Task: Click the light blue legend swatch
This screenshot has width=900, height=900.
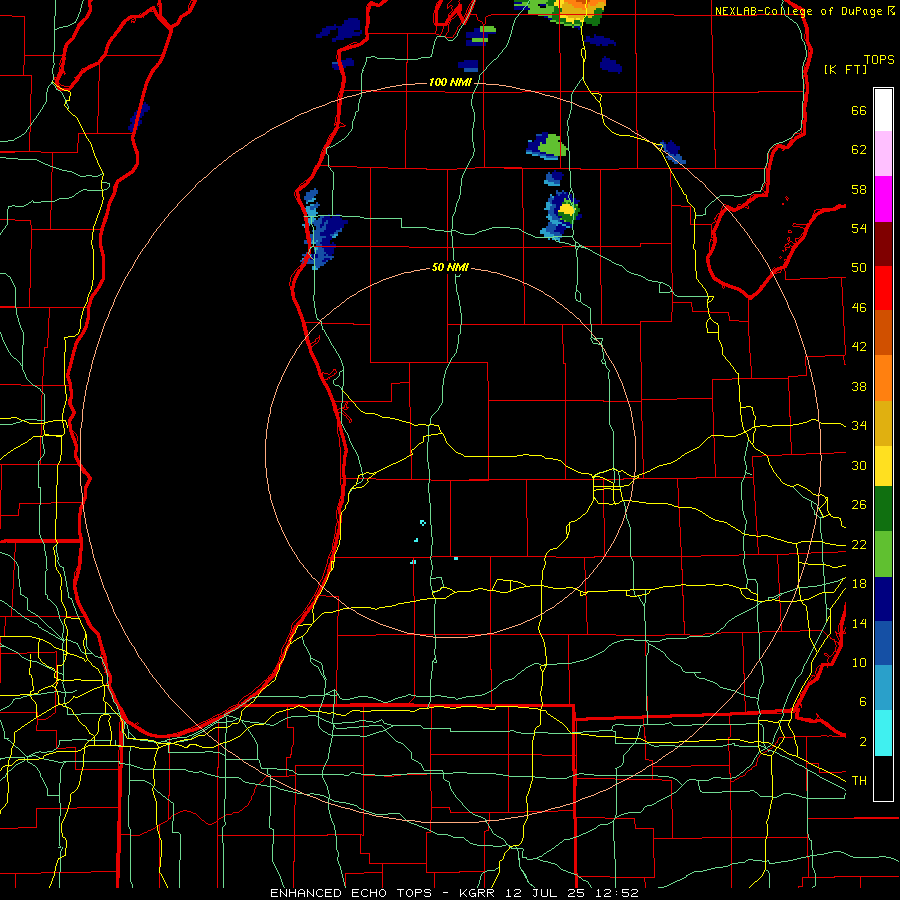Action: click(x=883, y=688)
